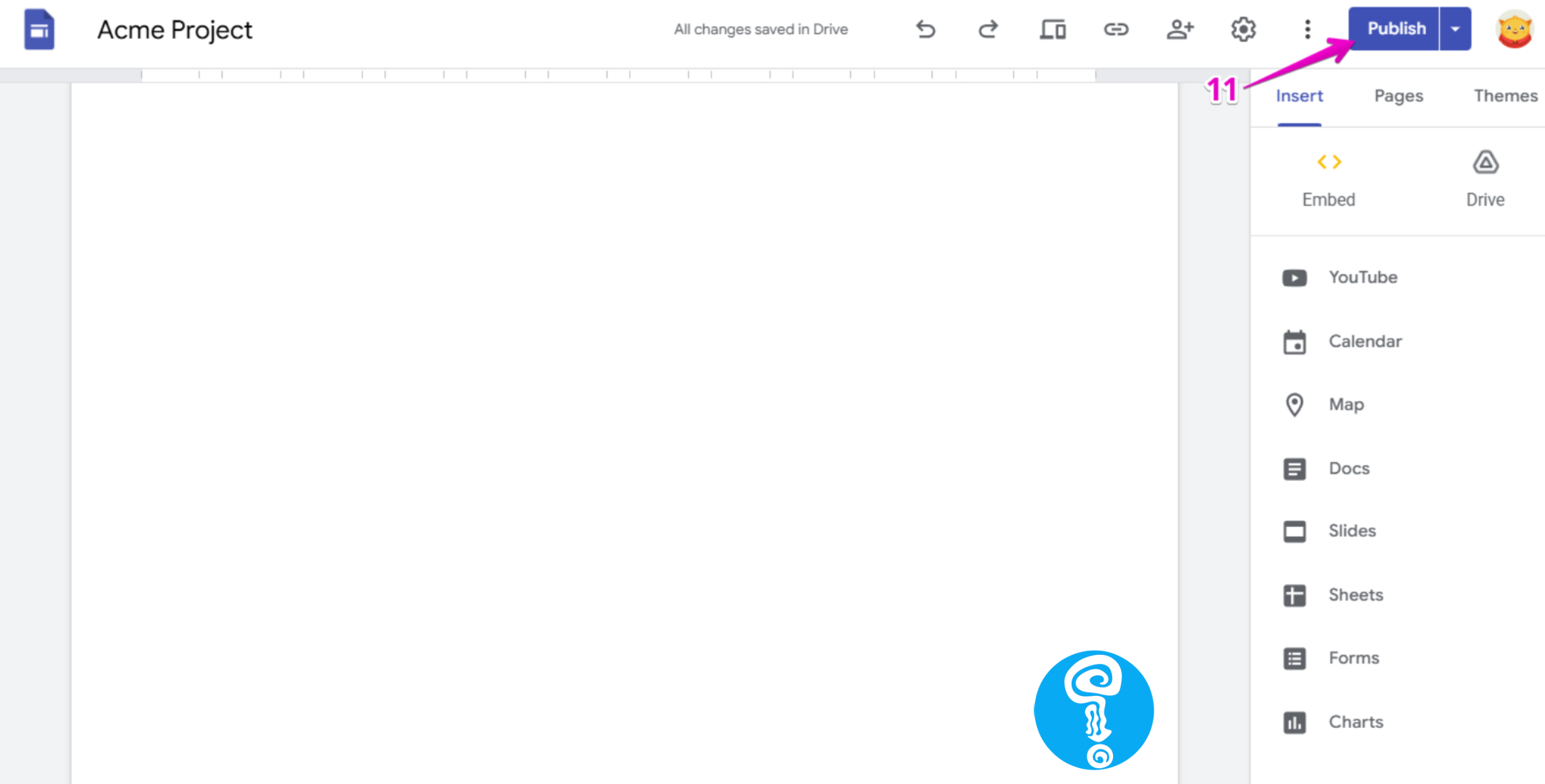Insert a file from Drive

[1485, 179]
